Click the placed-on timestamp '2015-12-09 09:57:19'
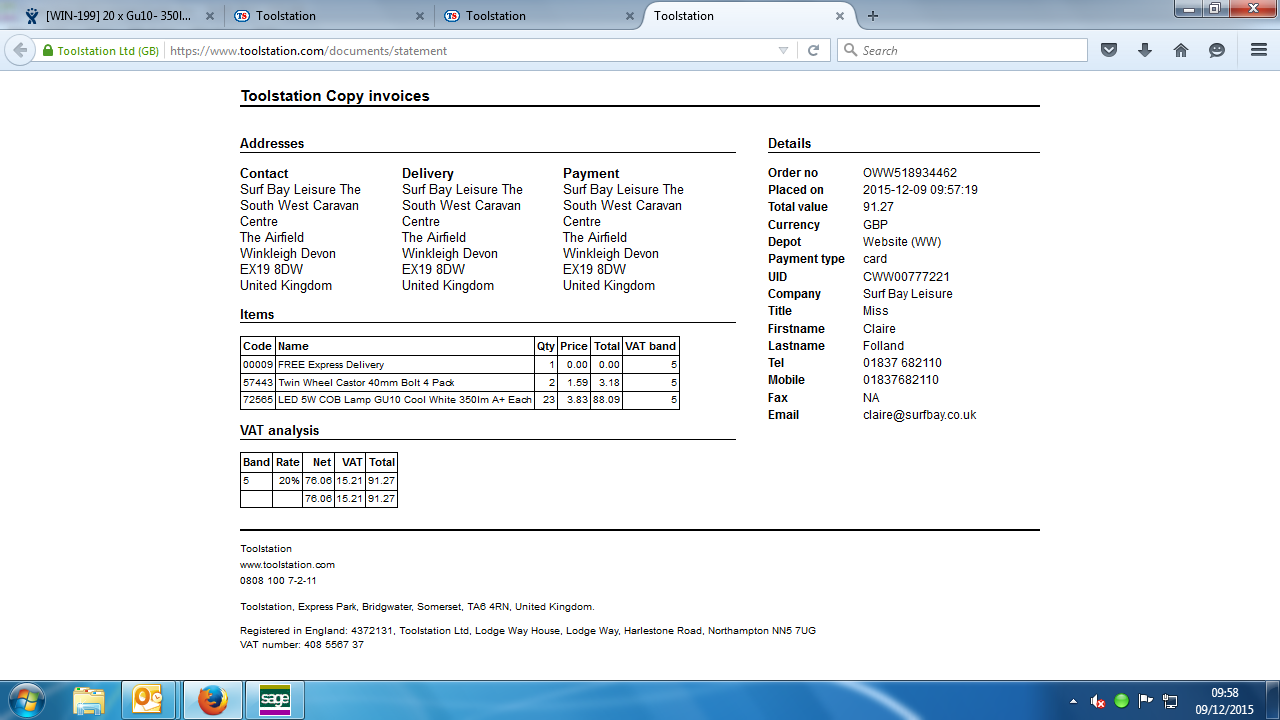The height and width of the screenshot is (720, 1280). coord(920,190)
